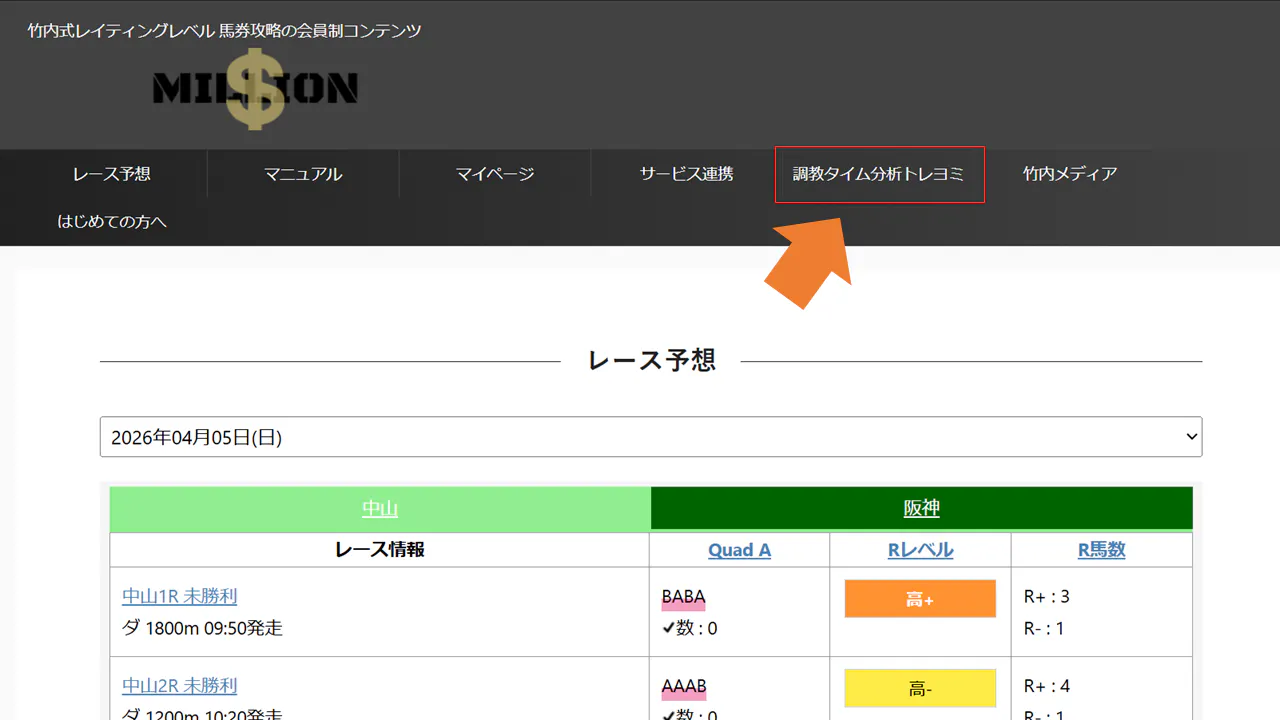Viewport: 1280px width, 720px height.
Task: Switch to the 中山 racecourse tab
Action: coord(380,509)
